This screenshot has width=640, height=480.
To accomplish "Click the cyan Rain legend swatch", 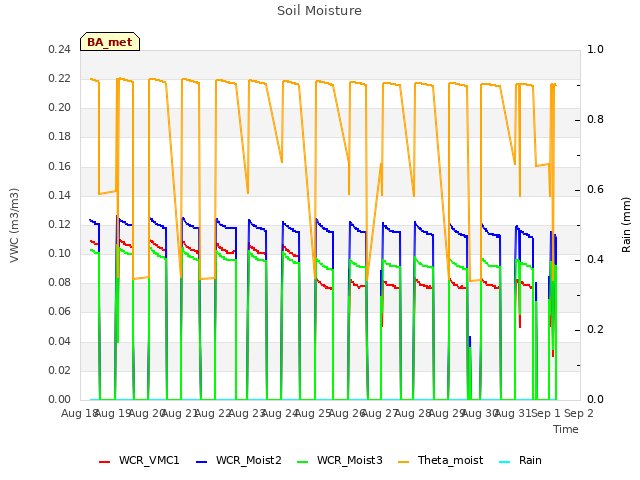I will pyautogui.click(x=504, y=462).
